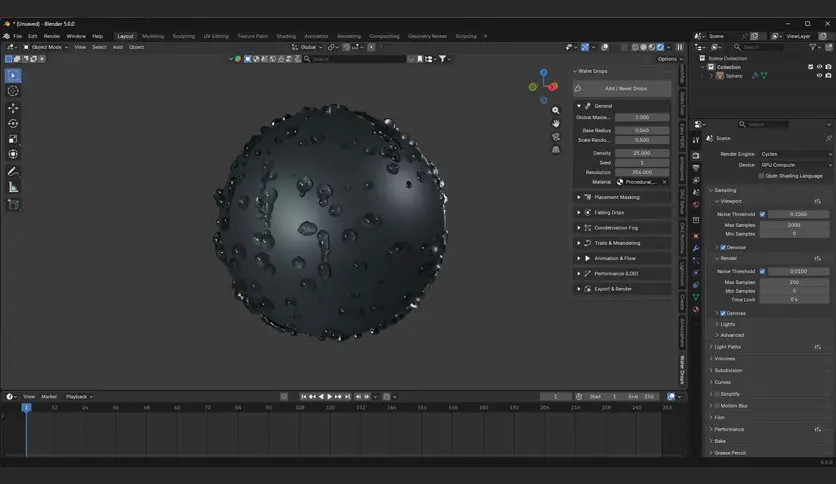Click the timeline play button
836x484 pixels.
pyautogui.click(x=329, y=397)
